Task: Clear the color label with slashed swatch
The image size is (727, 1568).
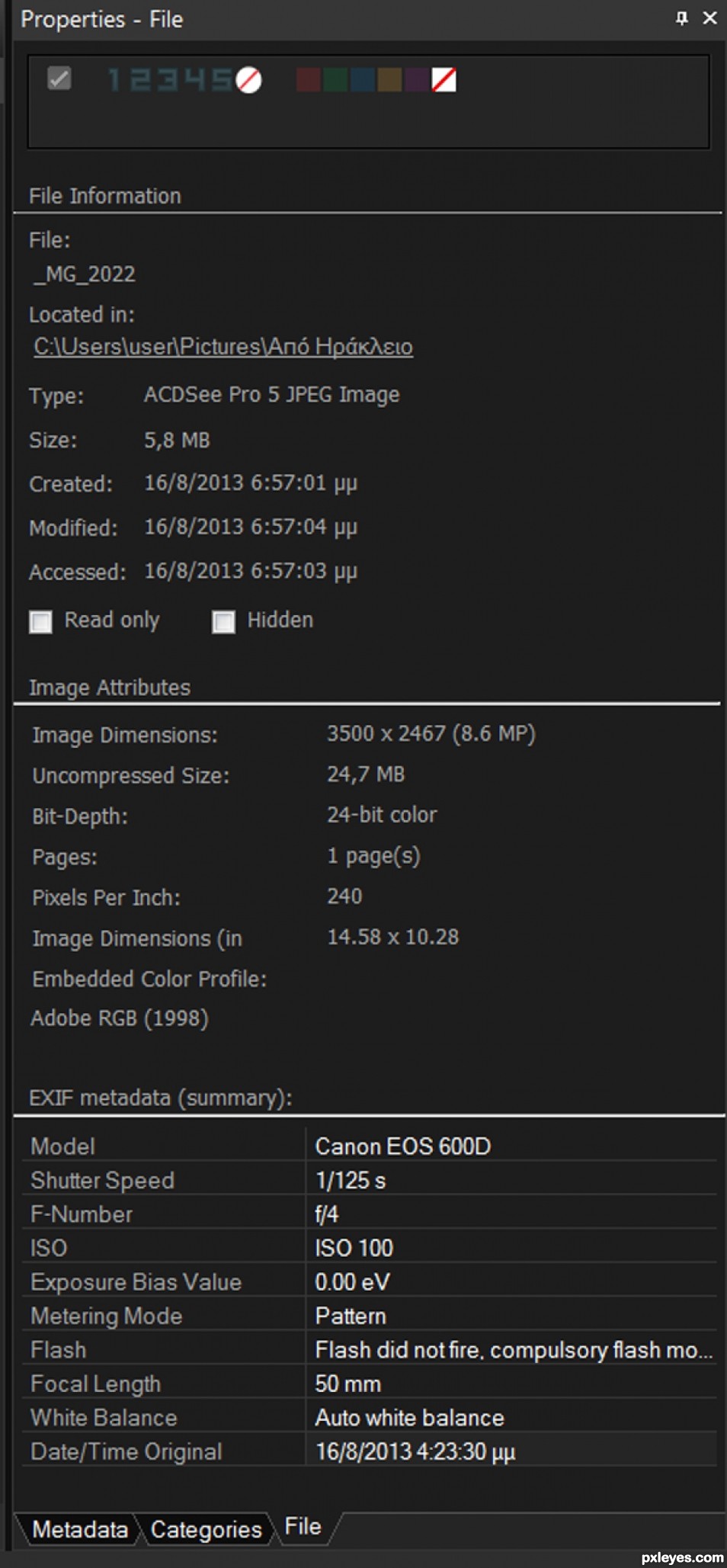Action: point(444,79)
